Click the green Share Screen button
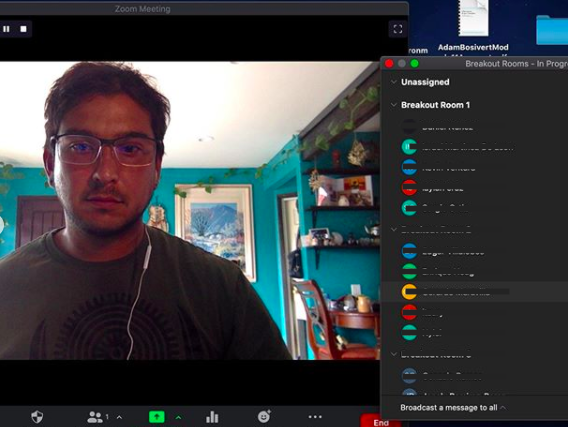The width and height of the screenshot is (568, 427). click(157, 417)
